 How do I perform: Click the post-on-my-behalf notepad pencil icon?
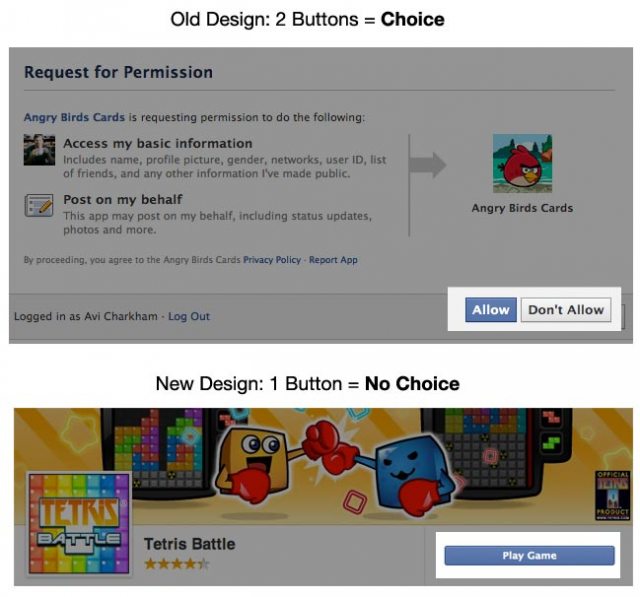[x=39, y=205]
